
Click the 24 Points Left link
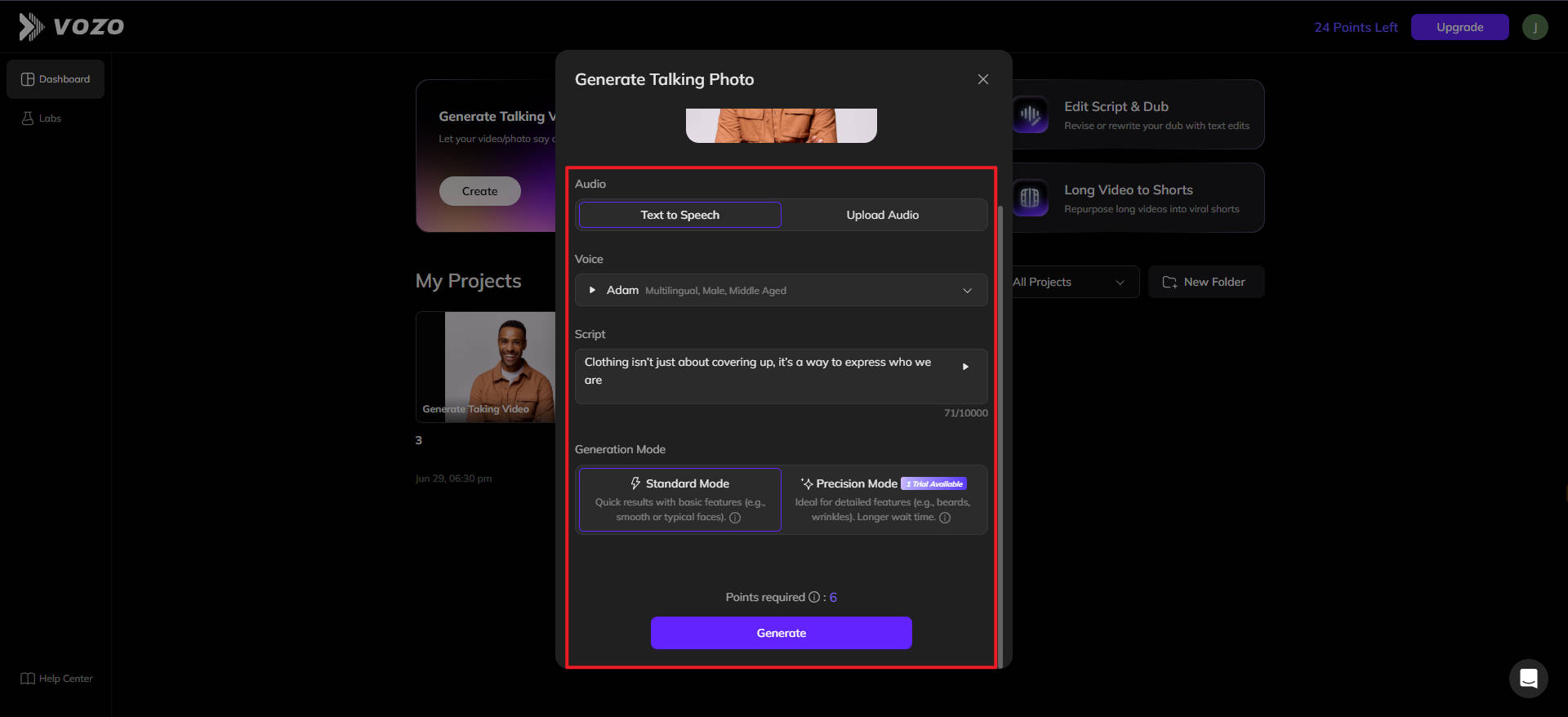click(1356, 27)
